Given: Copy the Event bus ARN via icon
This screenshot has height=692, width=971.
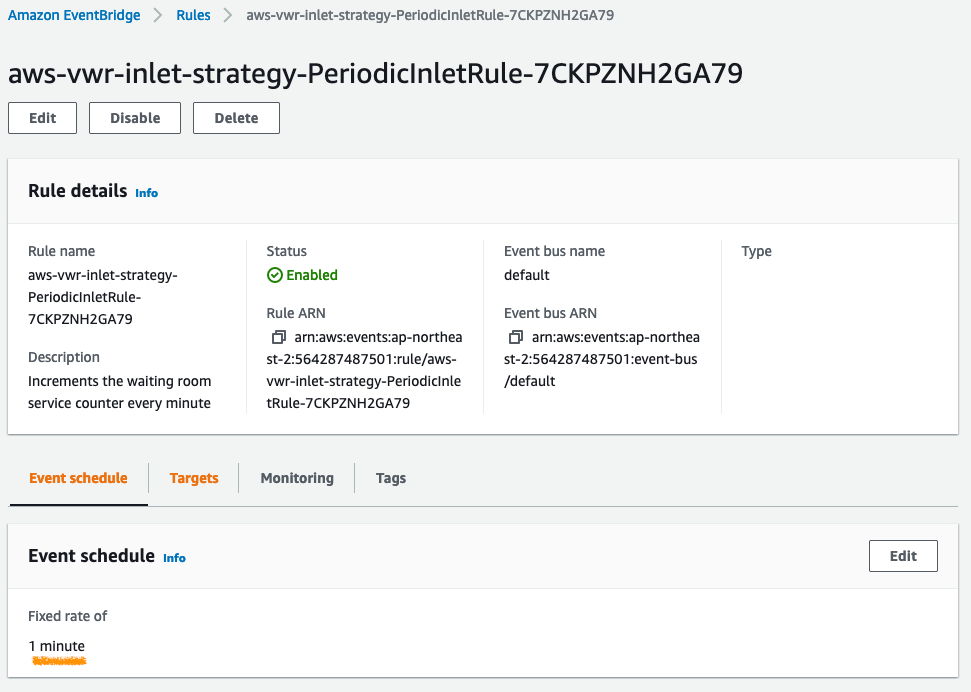Looking at the screenshot, I should tap(516, 337).
